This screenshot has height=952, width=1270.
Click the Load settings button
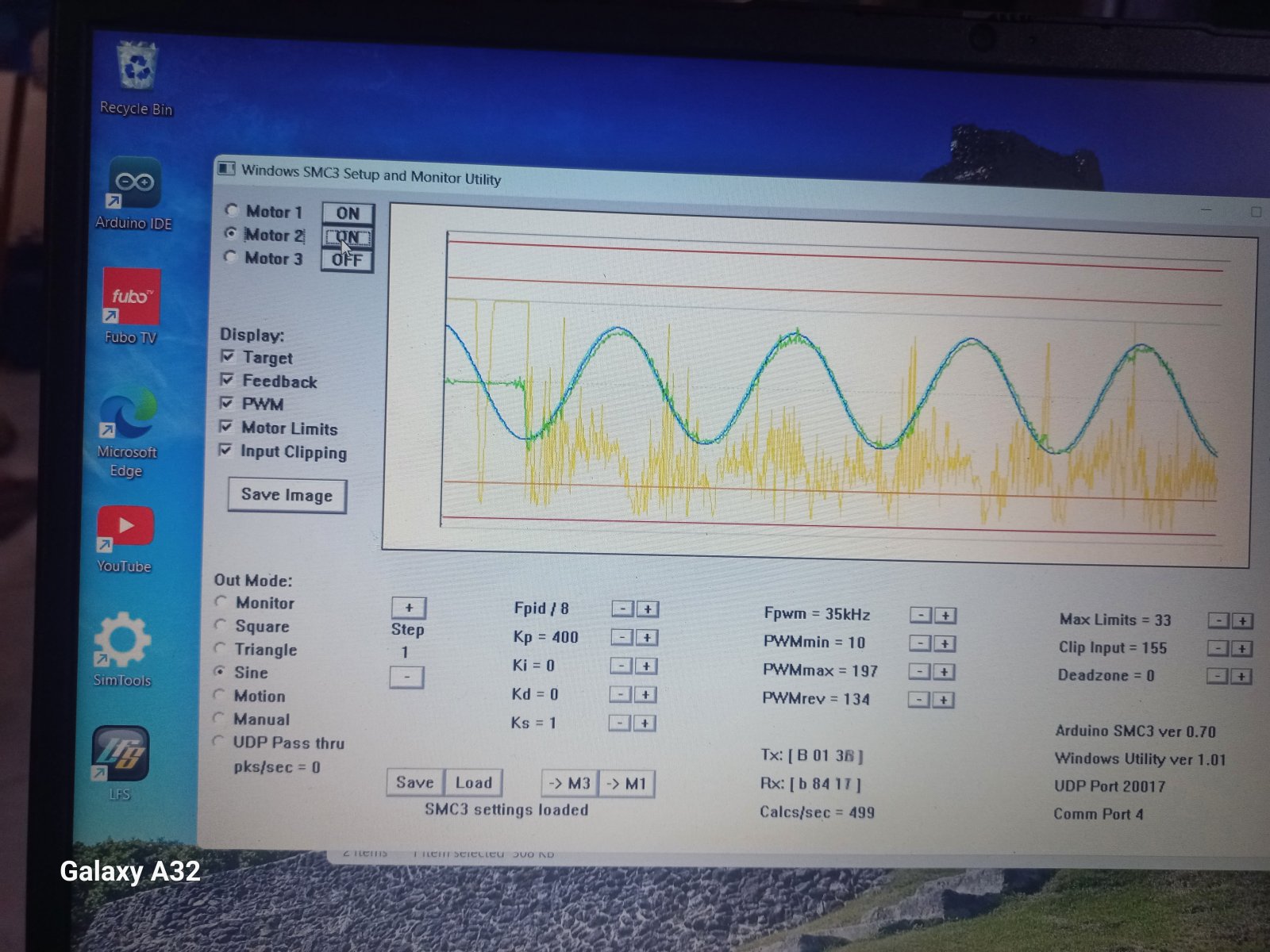click(474, 783)
